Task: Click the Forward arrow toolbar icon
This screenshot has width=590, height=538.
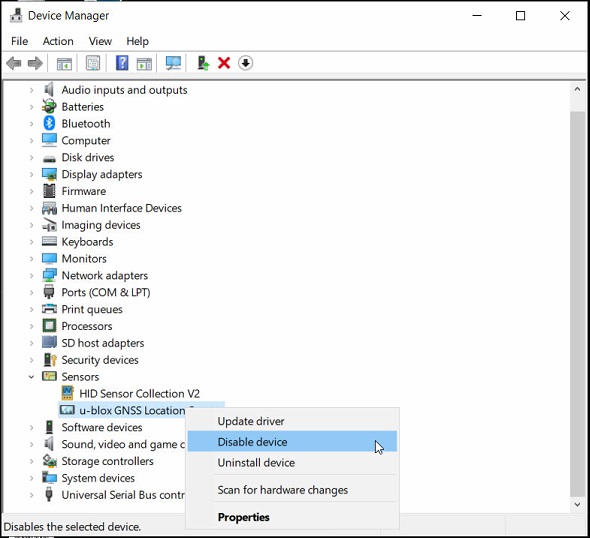Action: [35, 63]
